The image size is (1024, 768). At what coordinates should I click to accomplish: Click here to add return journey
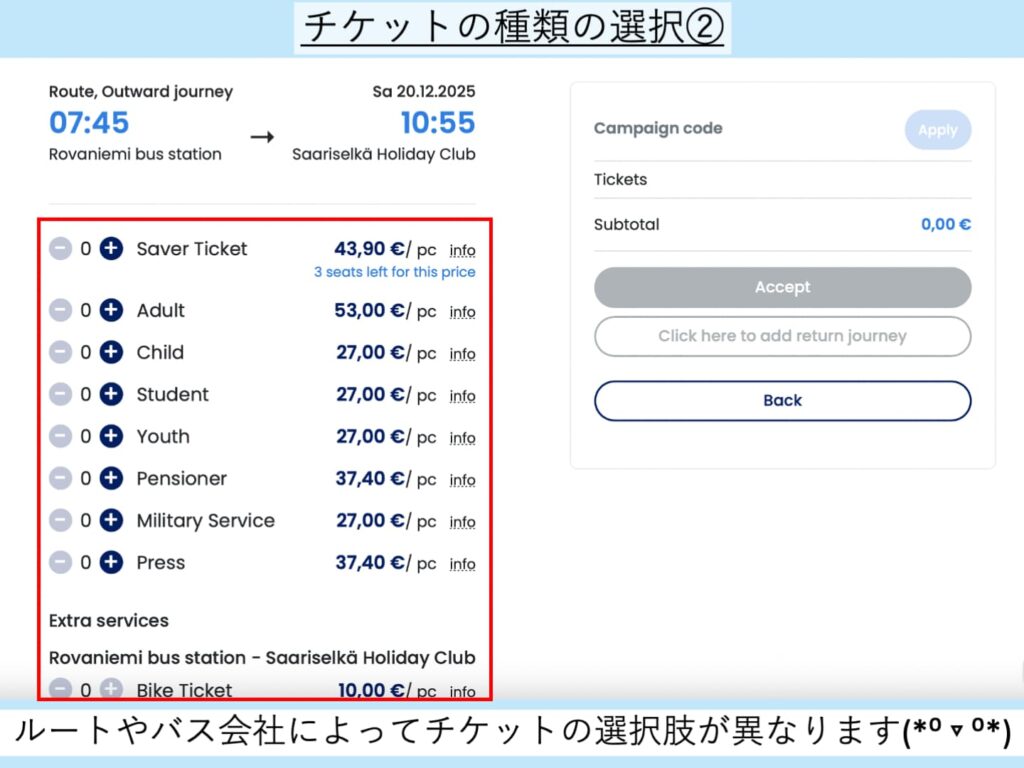click(x=782, y=336)
